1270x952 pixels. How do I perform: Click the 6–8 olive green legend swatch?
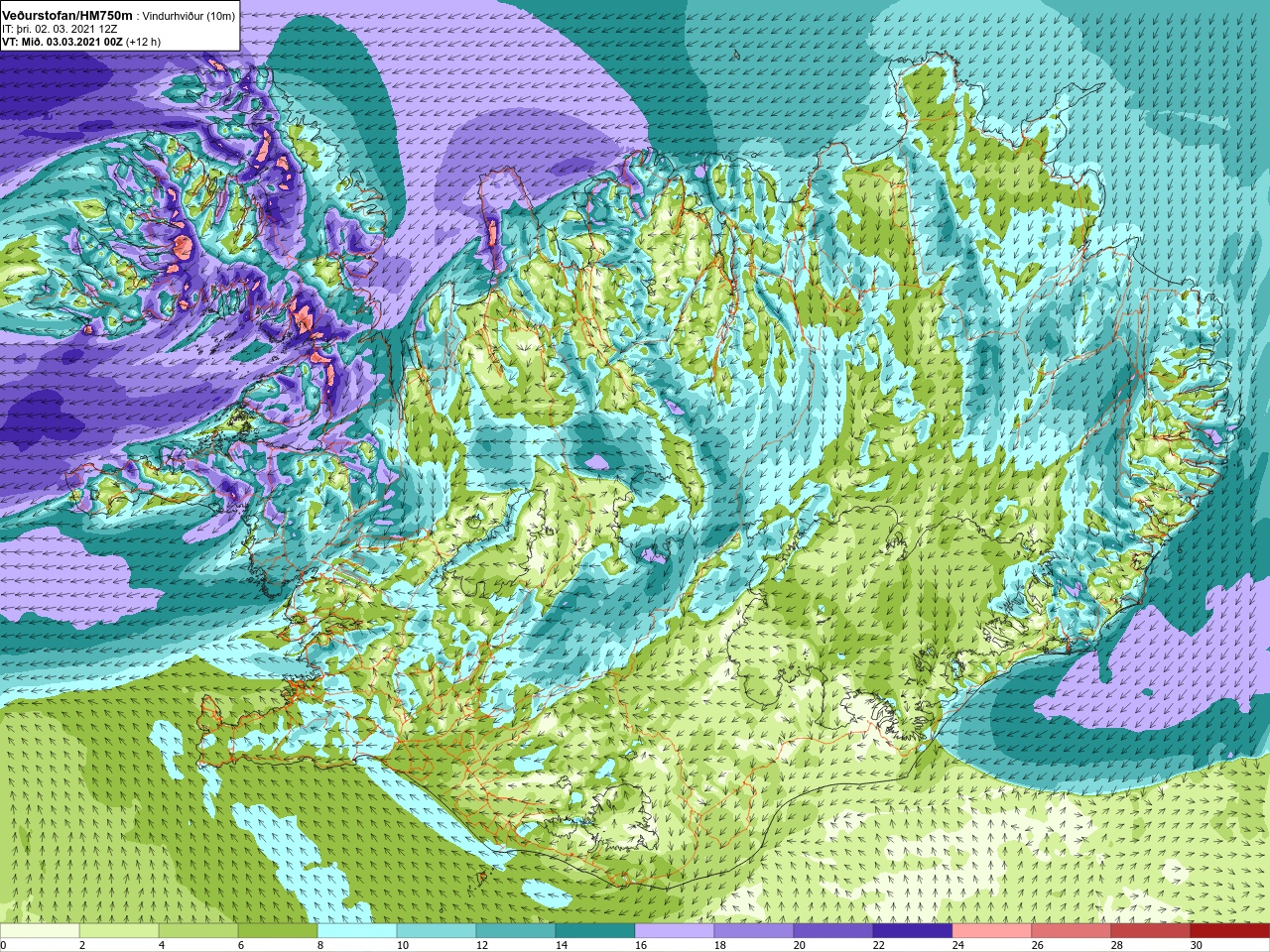[278, 931]
